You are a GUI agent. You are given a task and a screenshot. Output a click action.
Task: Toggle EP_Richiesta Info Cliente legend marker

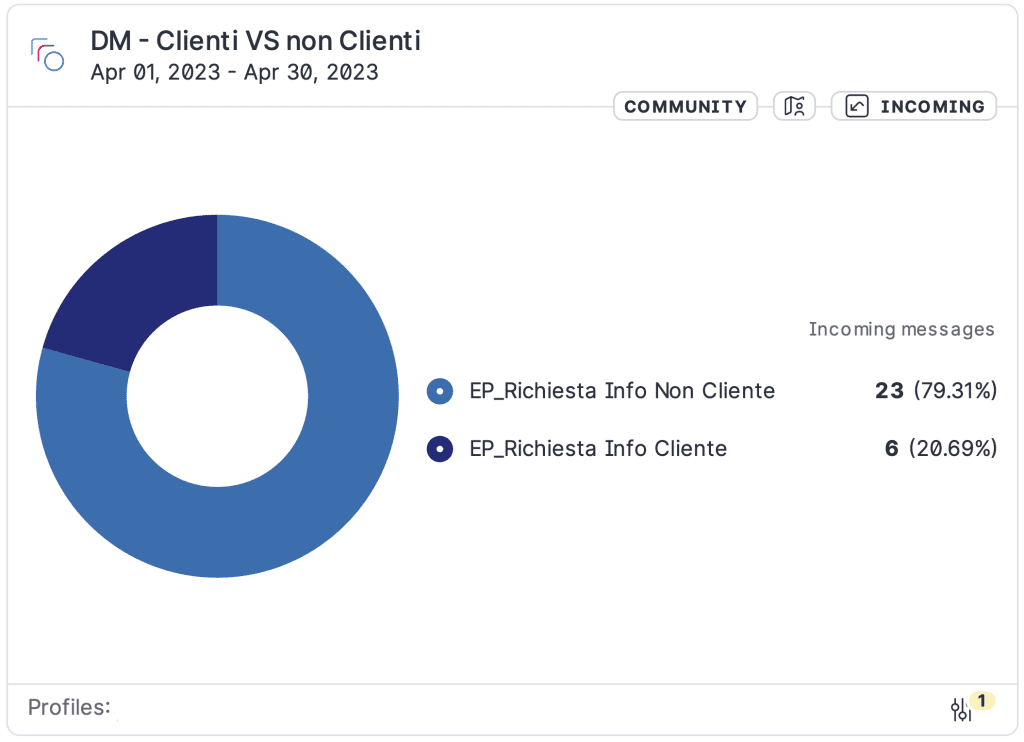440,449
